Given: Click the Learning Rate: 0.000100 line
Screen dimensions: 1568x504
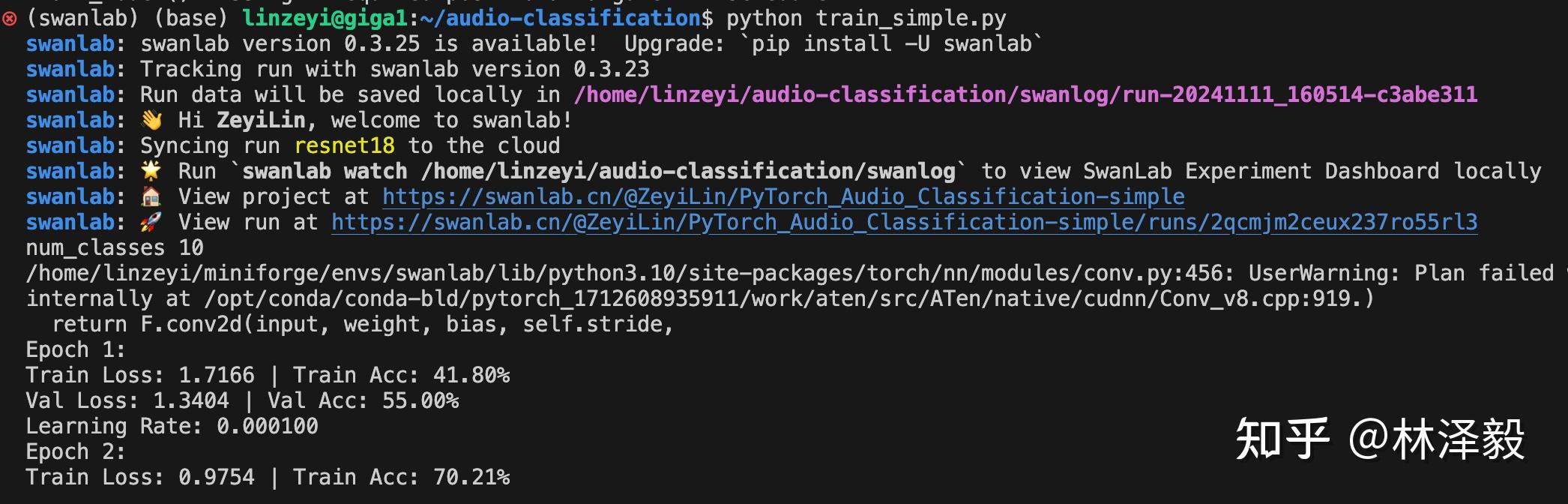Looking at the screenshot, I should tap(172, 427).
